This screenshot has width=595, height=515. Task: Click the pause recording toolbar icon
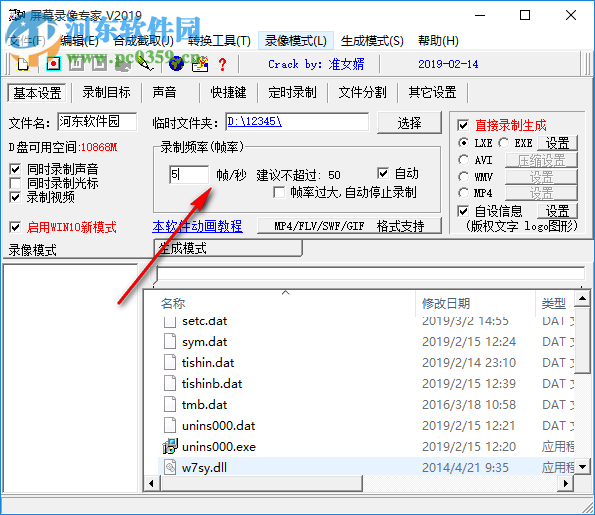[76, 64]
